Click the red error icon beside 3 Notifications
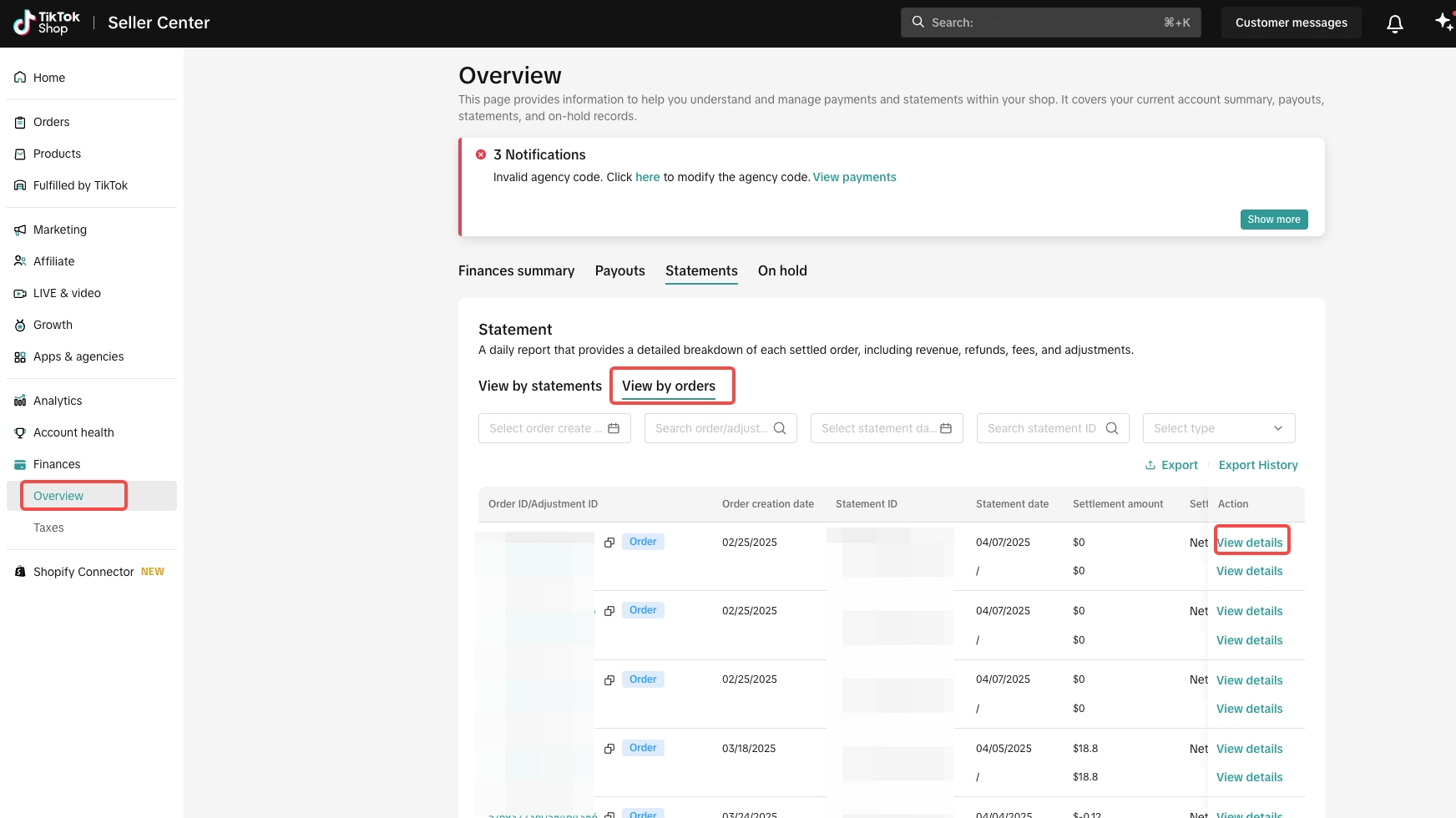Image resolution: width=1456 pixels, height=818 pixels. tap(481, 154)
